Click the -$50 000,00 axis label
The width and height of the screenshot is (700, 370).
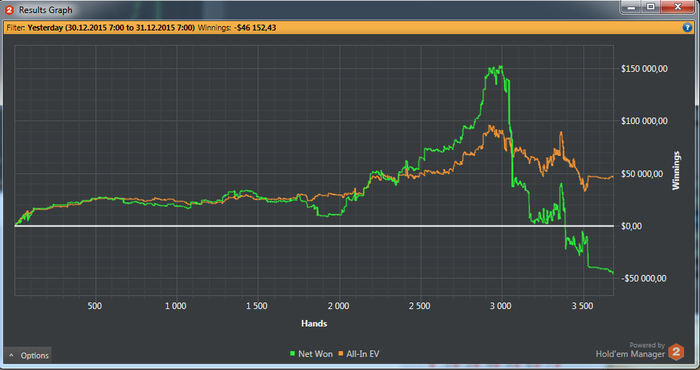(x=643, y=279)
